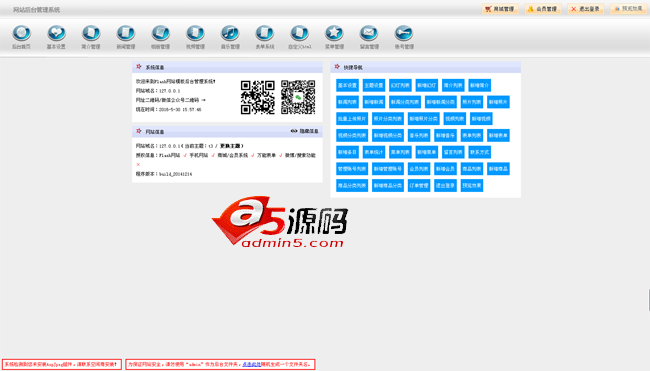The height and width of the screenshot is (371, 650).
Task: Click the 基本设置 quick nav tile
Action: click(347, 85)
